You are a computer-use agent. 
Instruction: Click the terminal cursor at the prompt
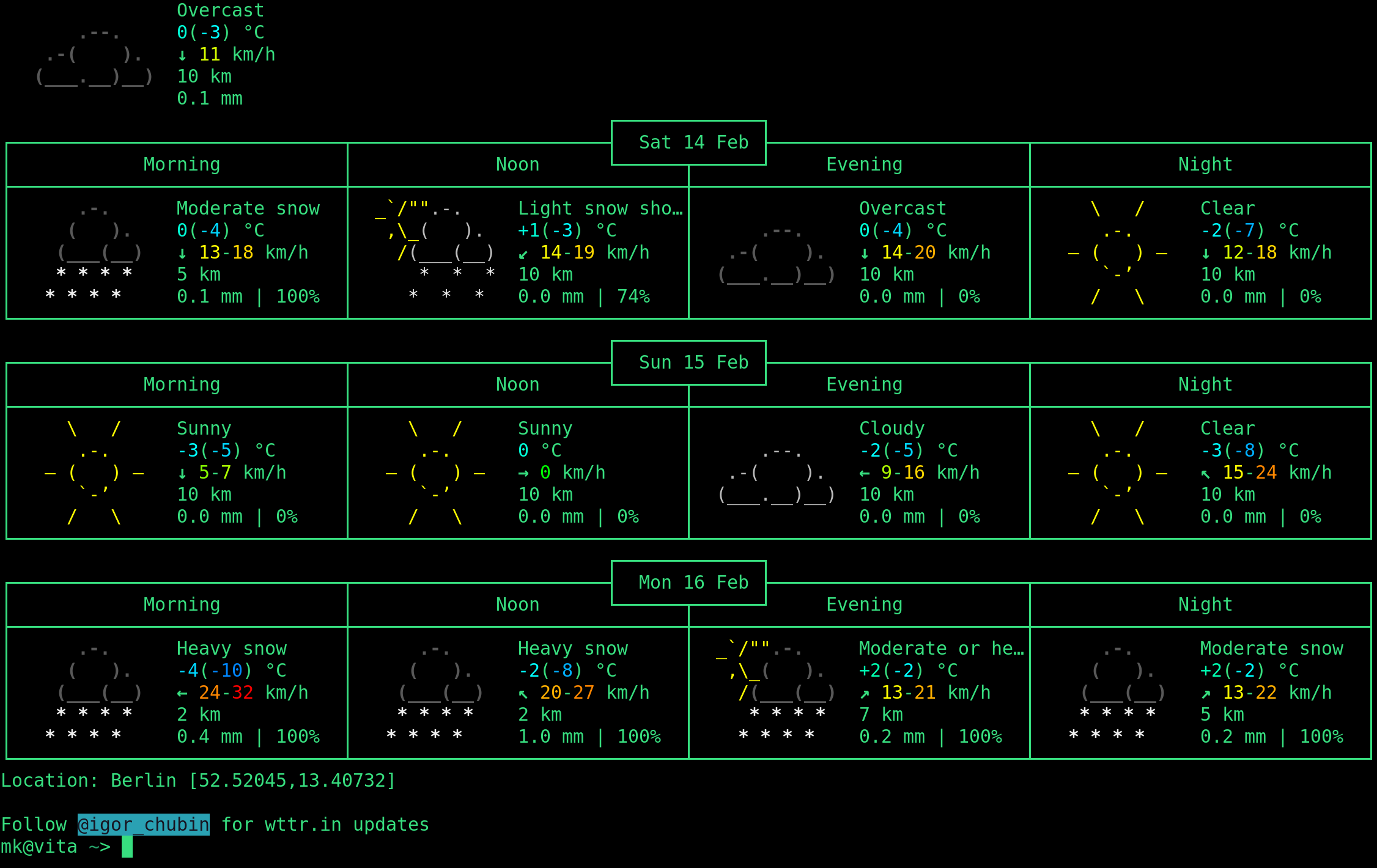(127, 847)
